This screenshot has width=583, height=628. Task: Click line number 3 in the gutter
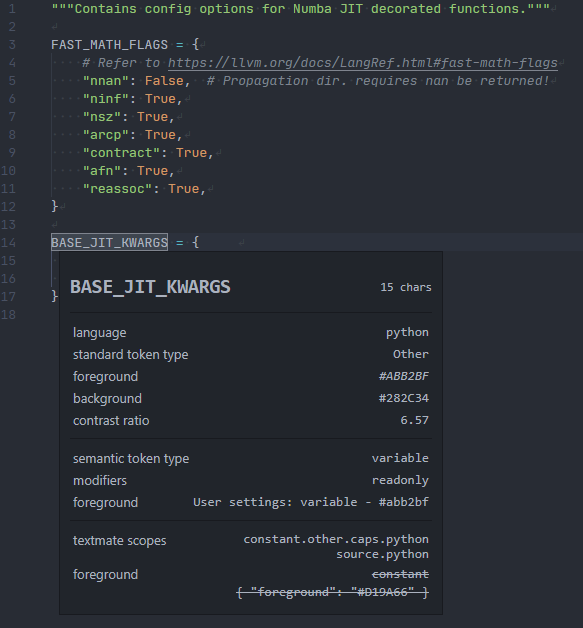pos(12,45)
